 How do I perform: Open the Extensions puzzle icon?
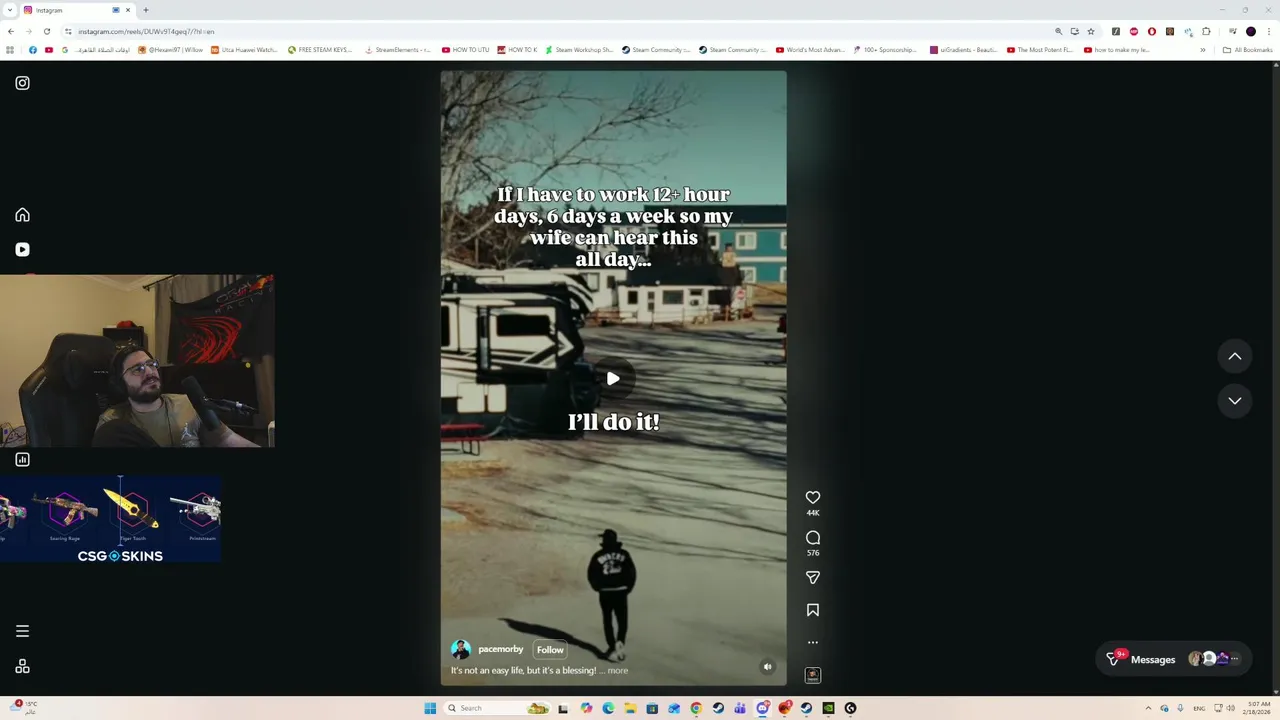click(x=1206, y=31)
